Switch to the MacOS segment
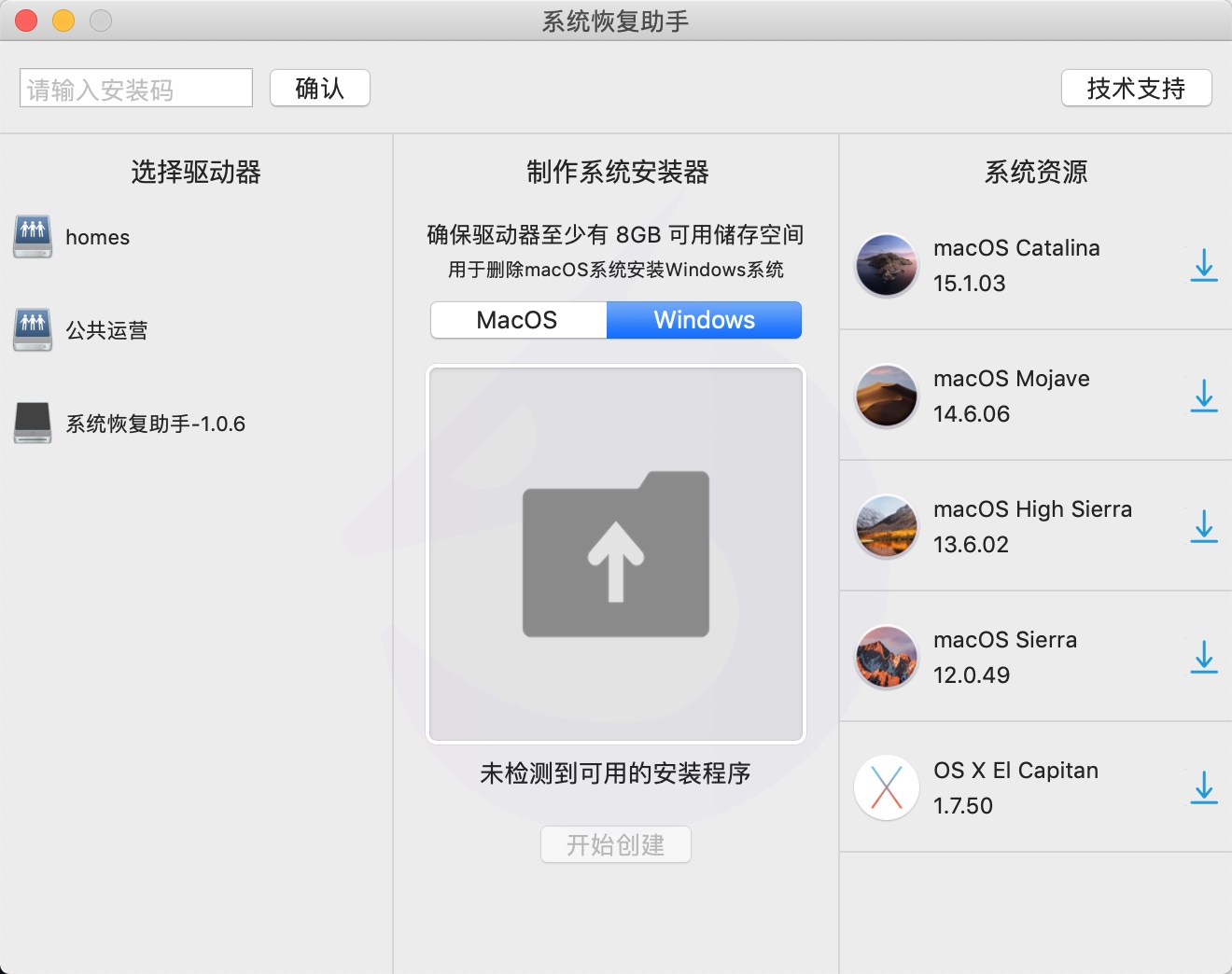Image resolution: width=1232 pixels, height=974 pixels. (x=518, y=320)
